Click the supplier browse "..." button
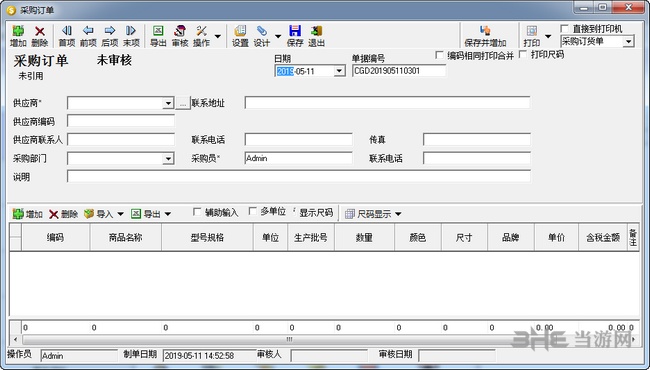 (x=182, y=103)
